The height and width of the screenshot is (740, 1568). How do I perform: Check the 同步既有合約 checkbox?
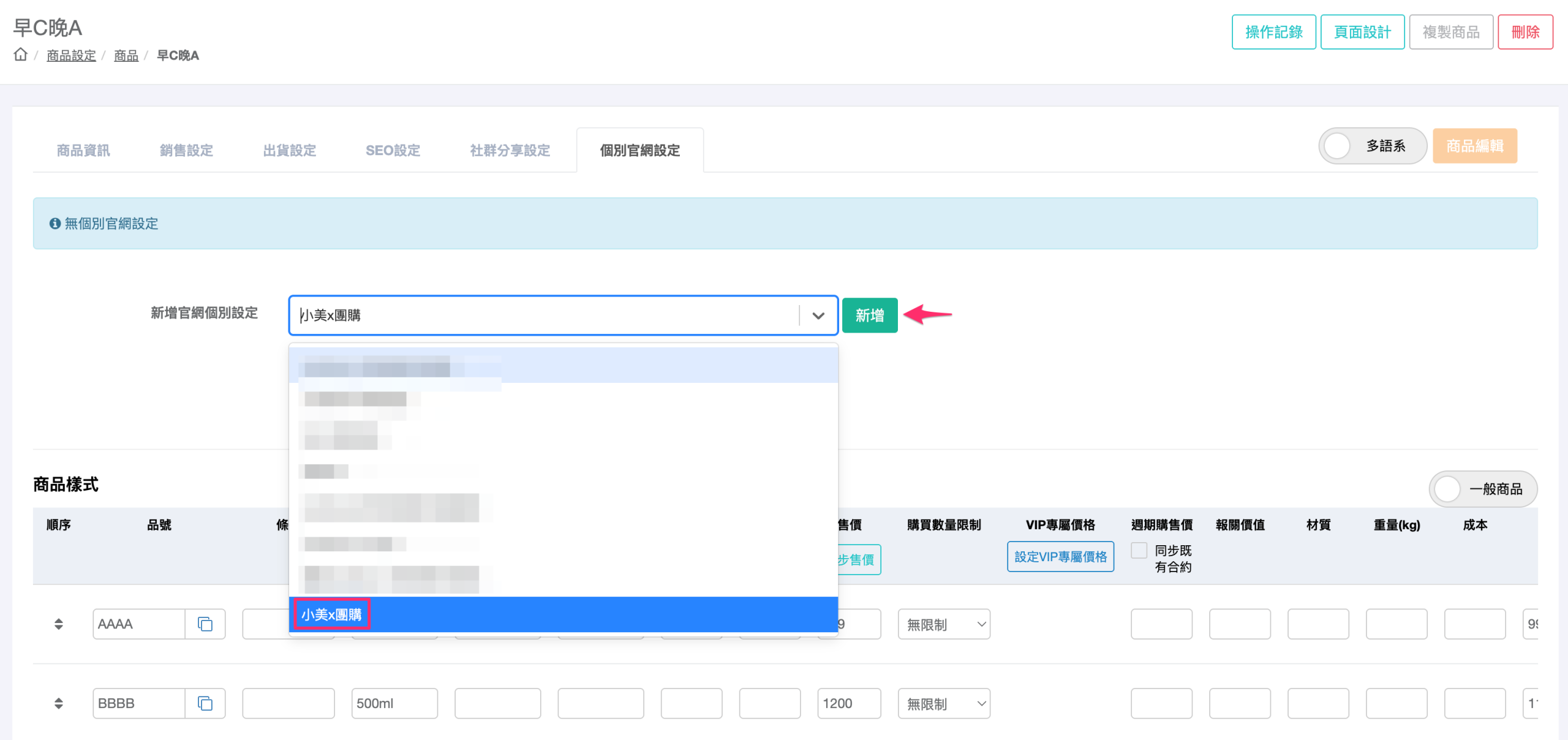(1139, 550)
